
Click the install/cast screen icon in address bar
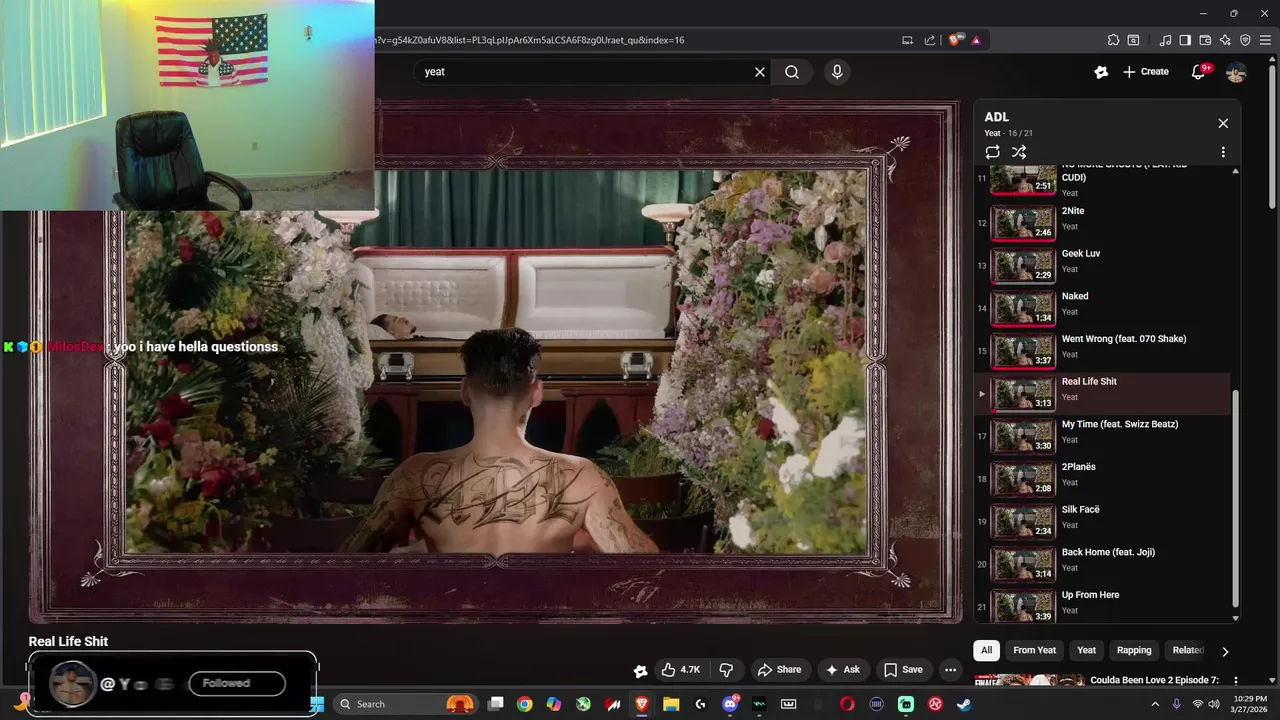(907, 40)
